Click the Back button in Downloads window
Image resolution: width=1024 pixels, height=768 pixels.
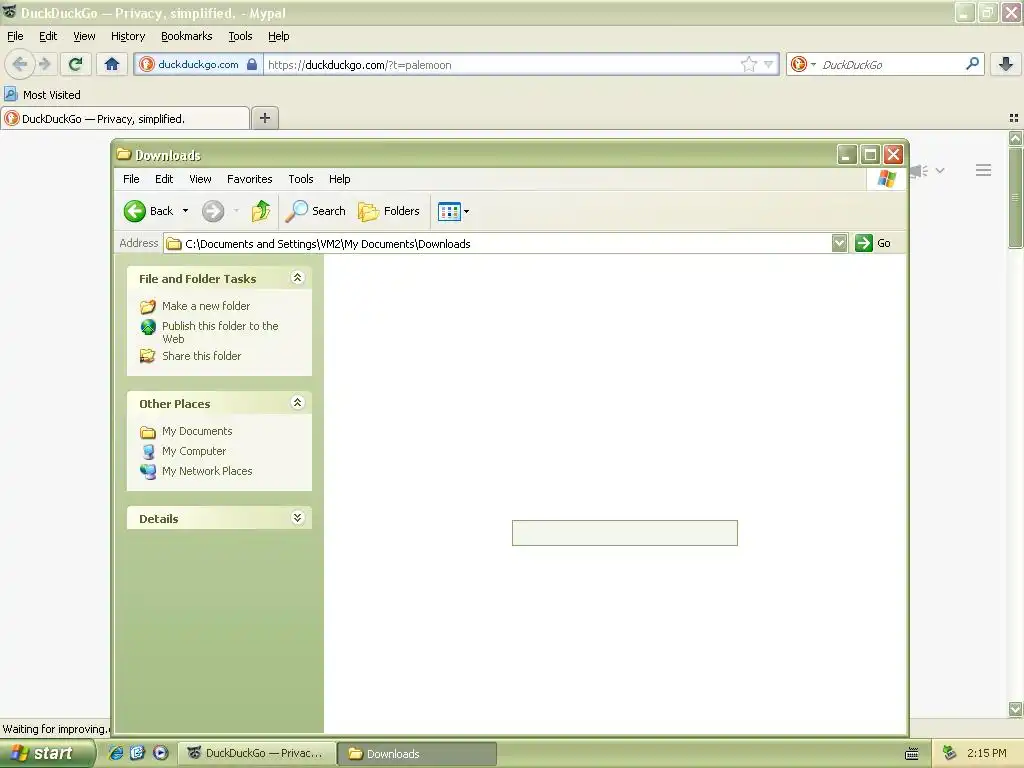click(x=149, y=211)
